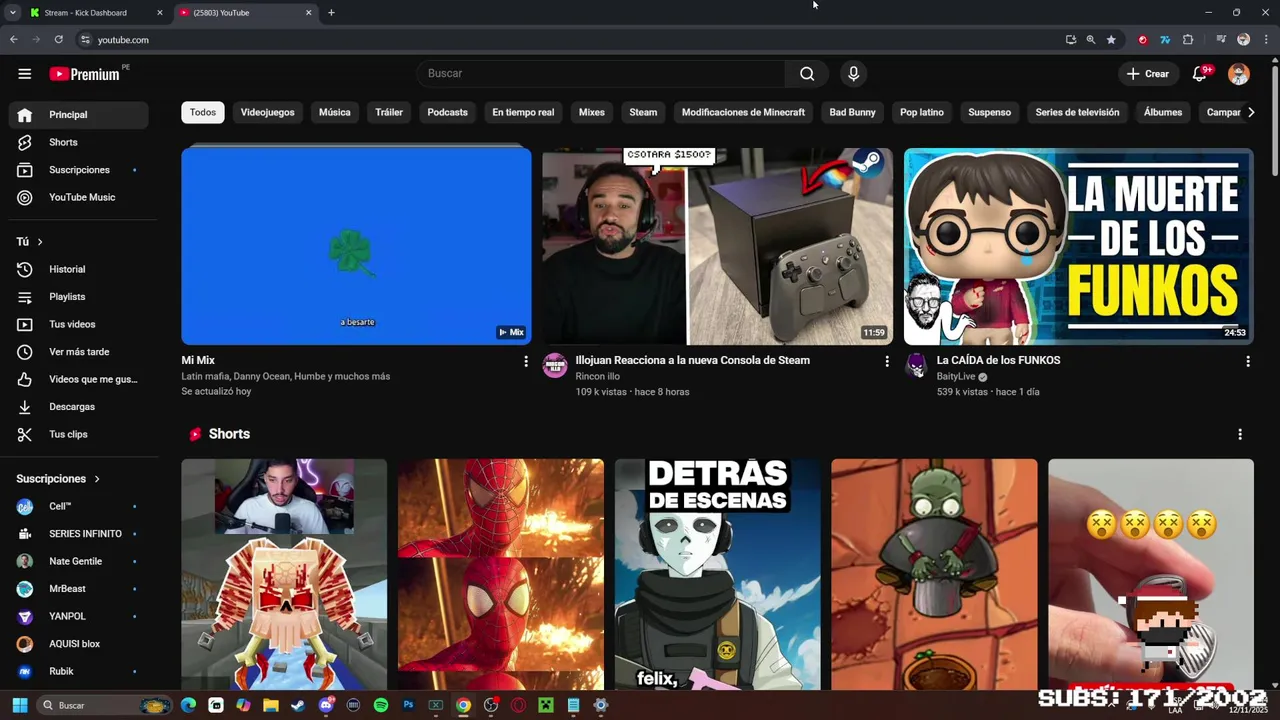
Task: Open Rincon illo channel link
Action: pos(598,377)
